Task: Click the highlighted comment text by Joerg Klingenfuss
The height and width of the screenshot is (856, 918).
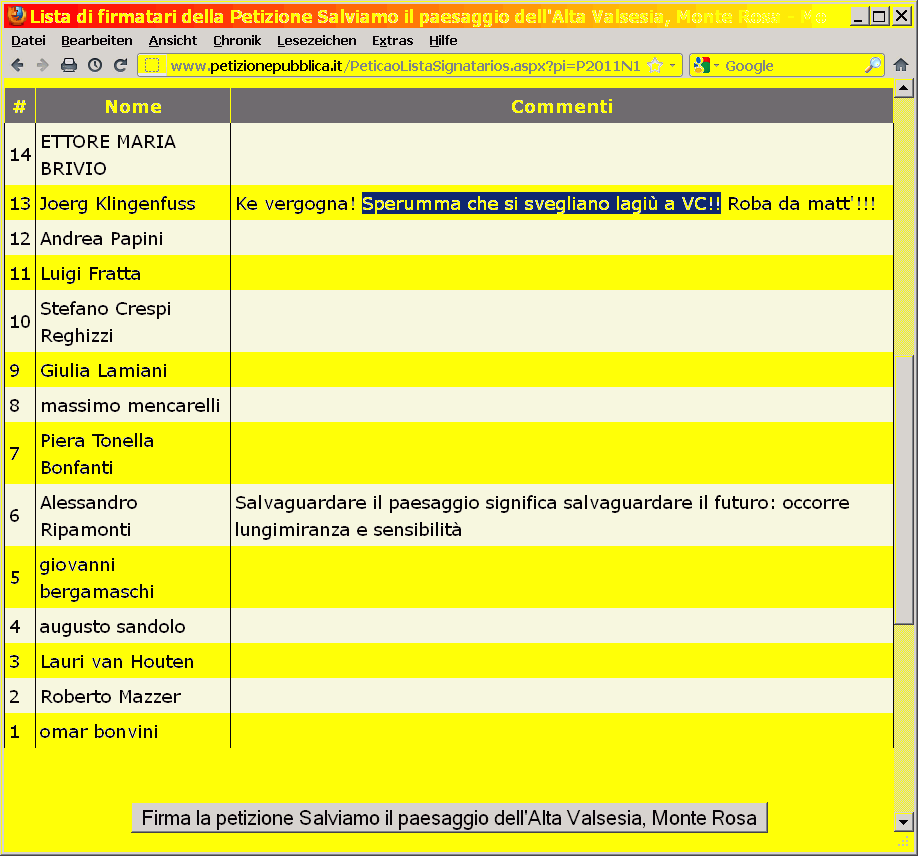Action: pyautogui.click(x=541, y=204)
